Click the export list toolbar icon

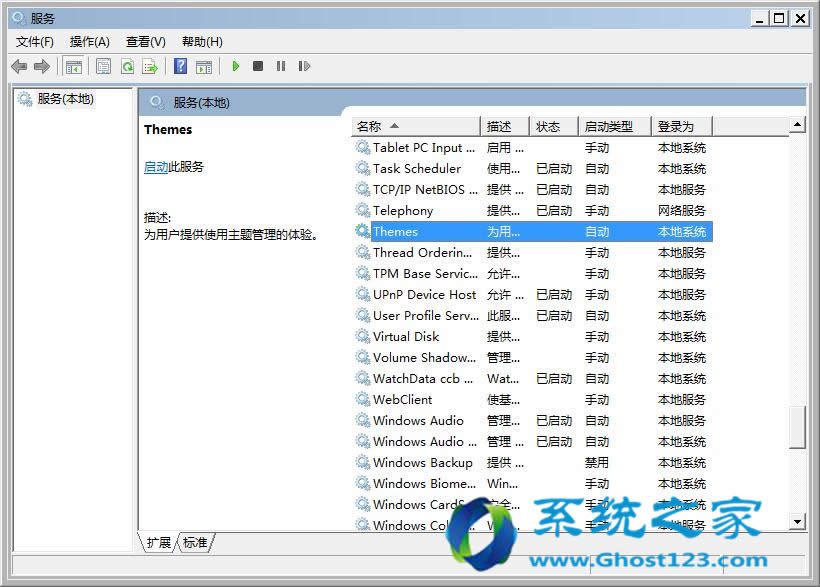coord(152,66)
